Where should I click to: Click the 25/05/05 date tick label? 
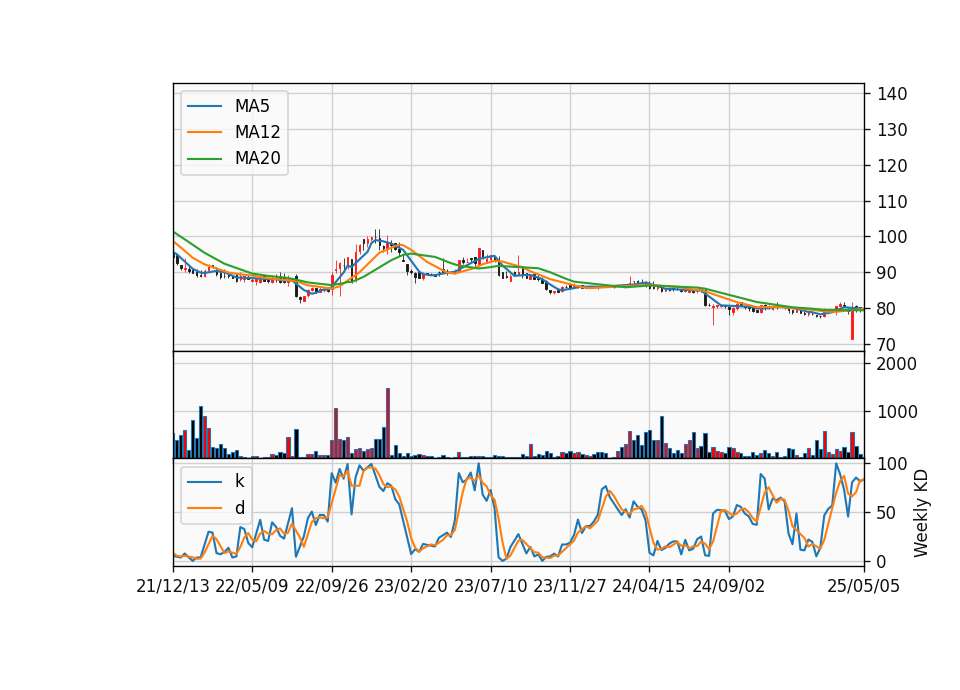(864, 586)
